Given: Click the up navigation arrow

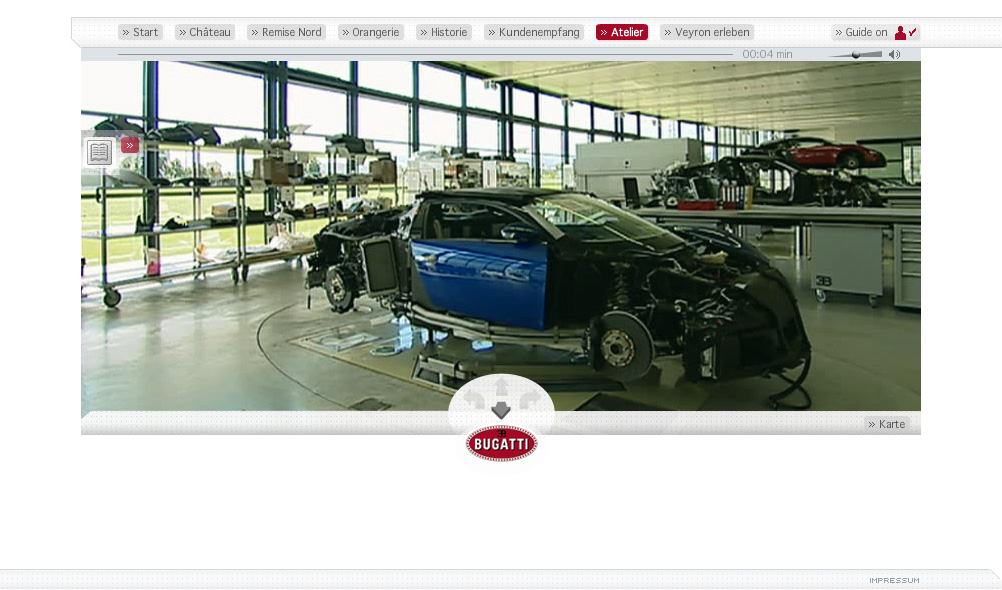Looking at the screenshot, I should 501,386.
